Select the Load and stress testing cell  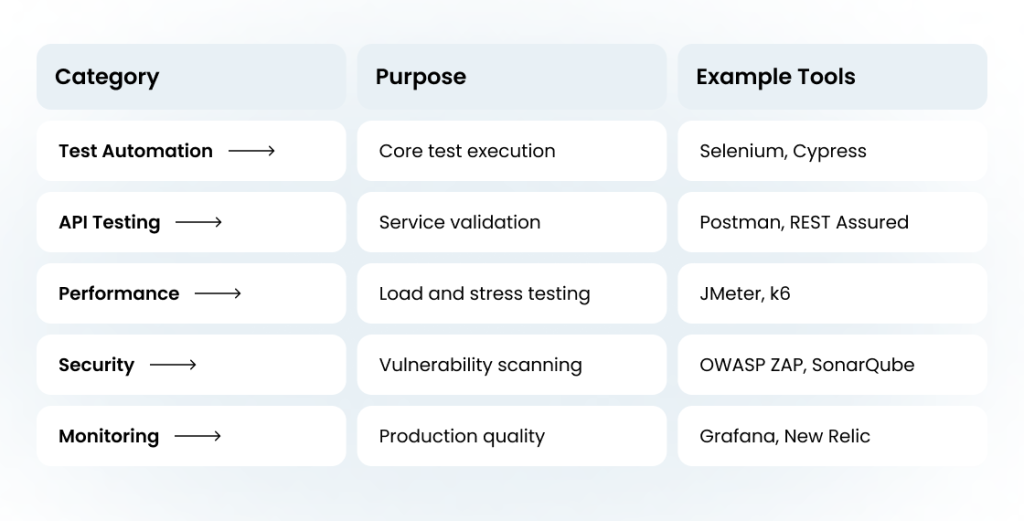[511, 294]
